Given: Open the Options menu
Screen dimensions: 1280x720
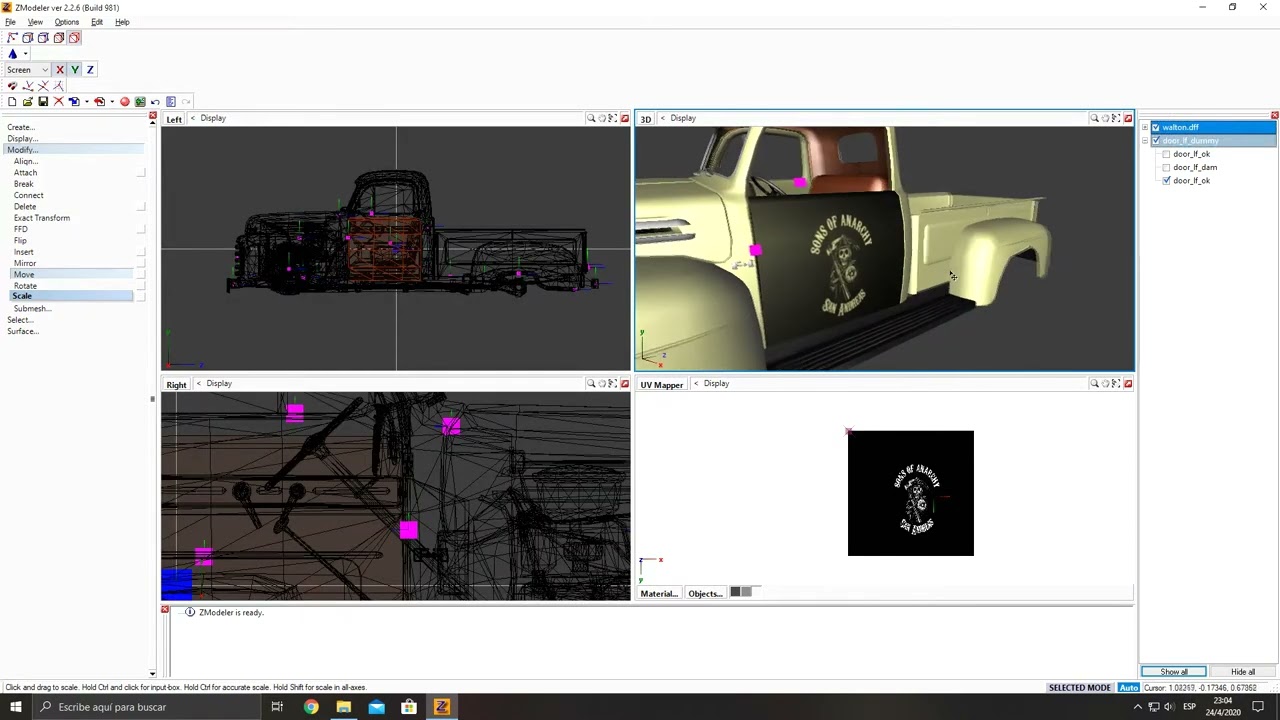Looking at the screenshot, I should click(66, 22).
